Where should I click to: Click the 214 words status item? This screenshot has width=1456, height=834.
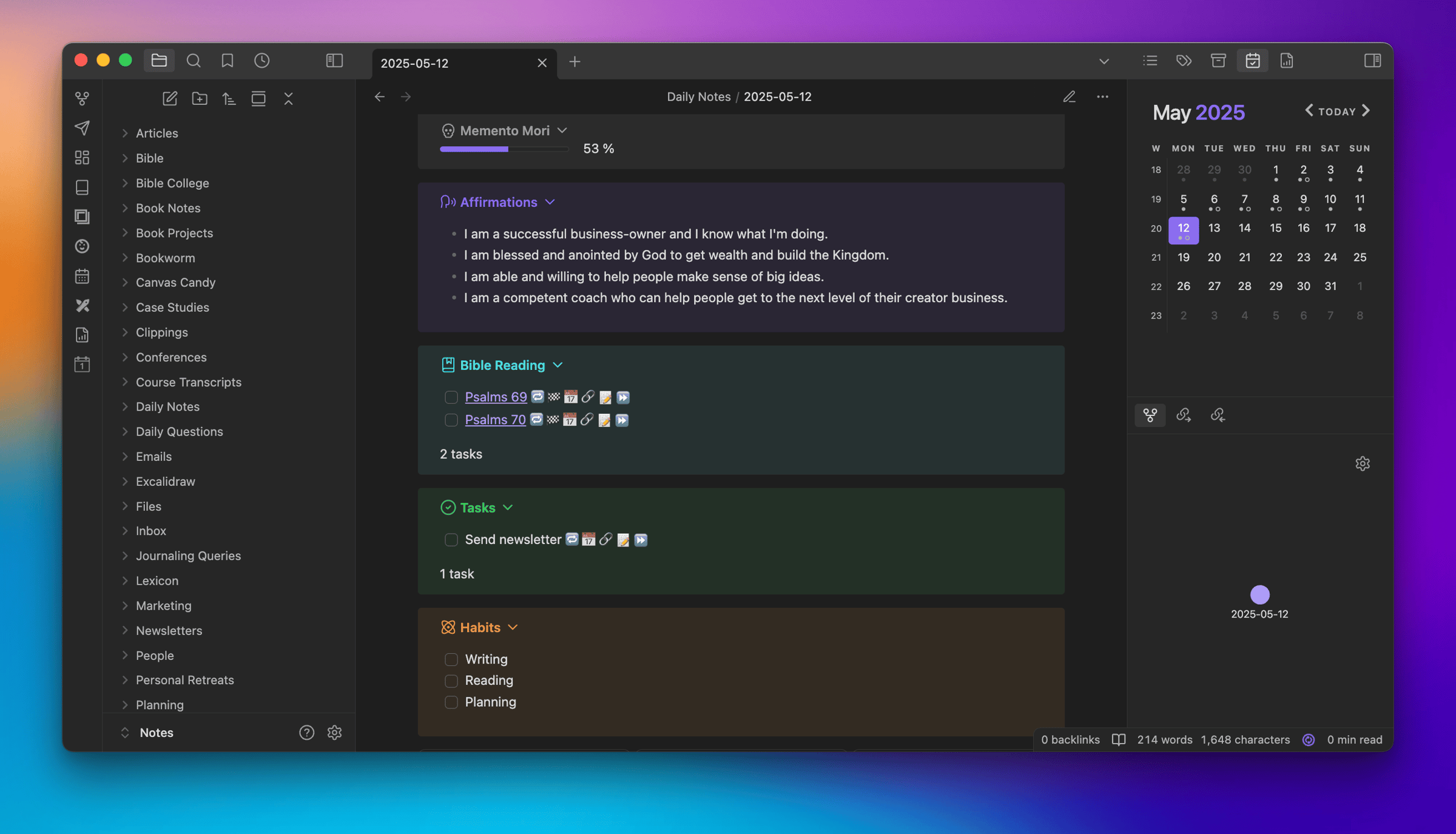pos(1164,739)
